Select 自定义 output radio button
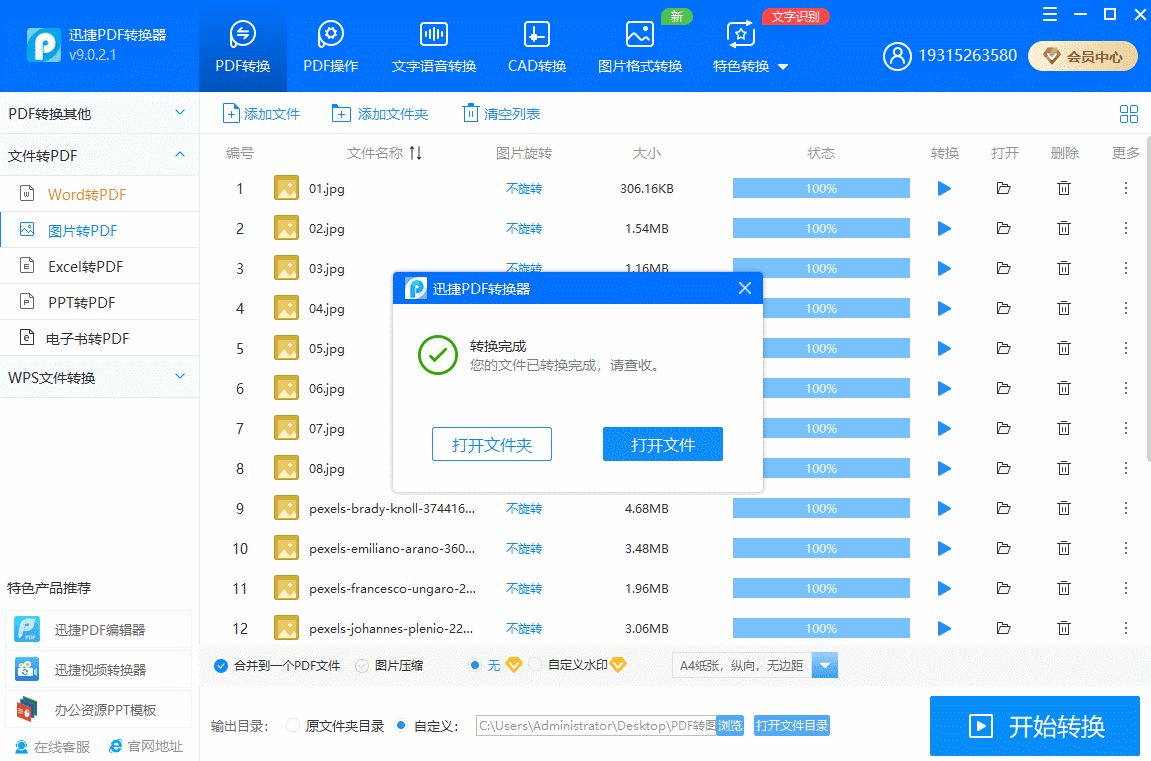 tap(401, 726)
